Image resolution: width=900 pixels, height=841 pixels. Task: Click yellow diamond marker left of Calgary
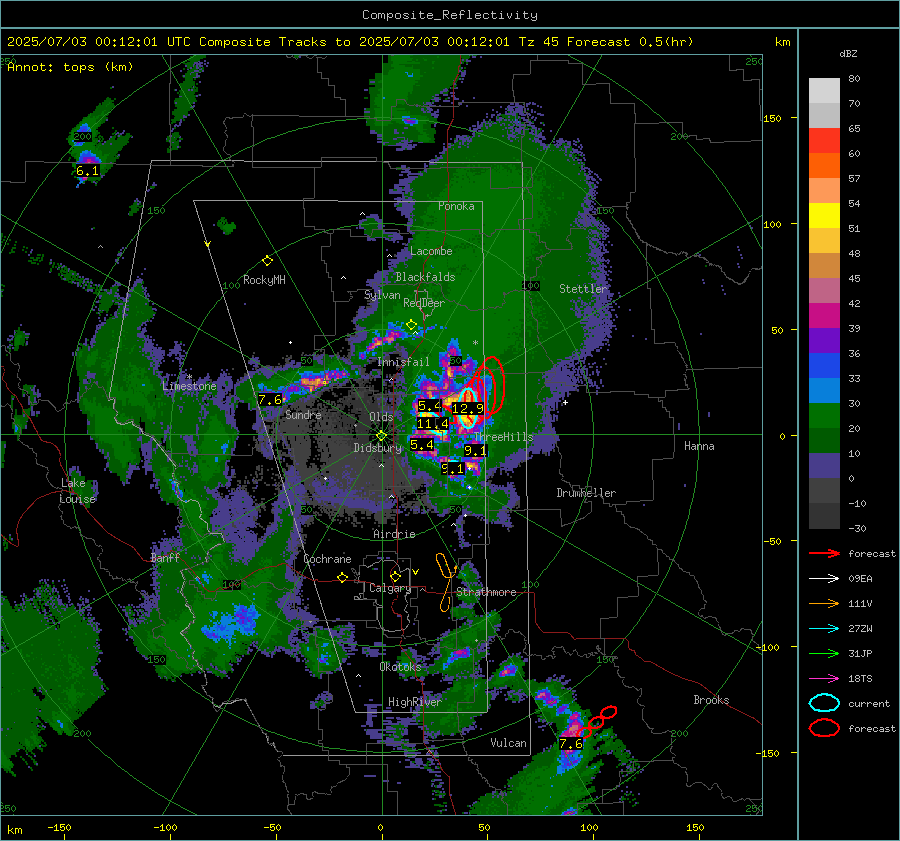pos(395,576)
